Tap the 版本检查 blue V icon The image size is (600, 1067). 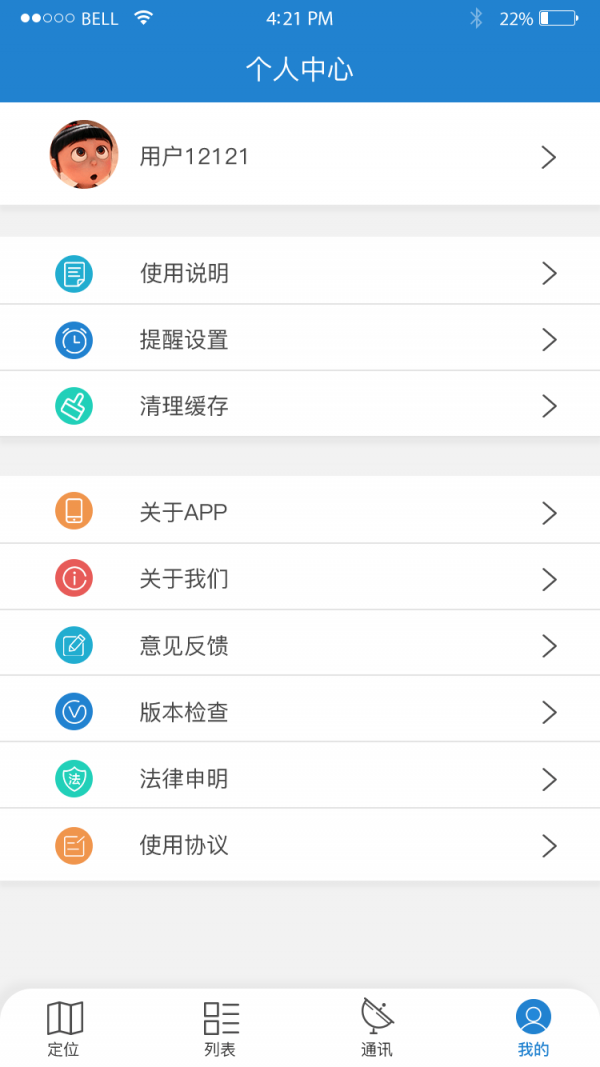74,712
